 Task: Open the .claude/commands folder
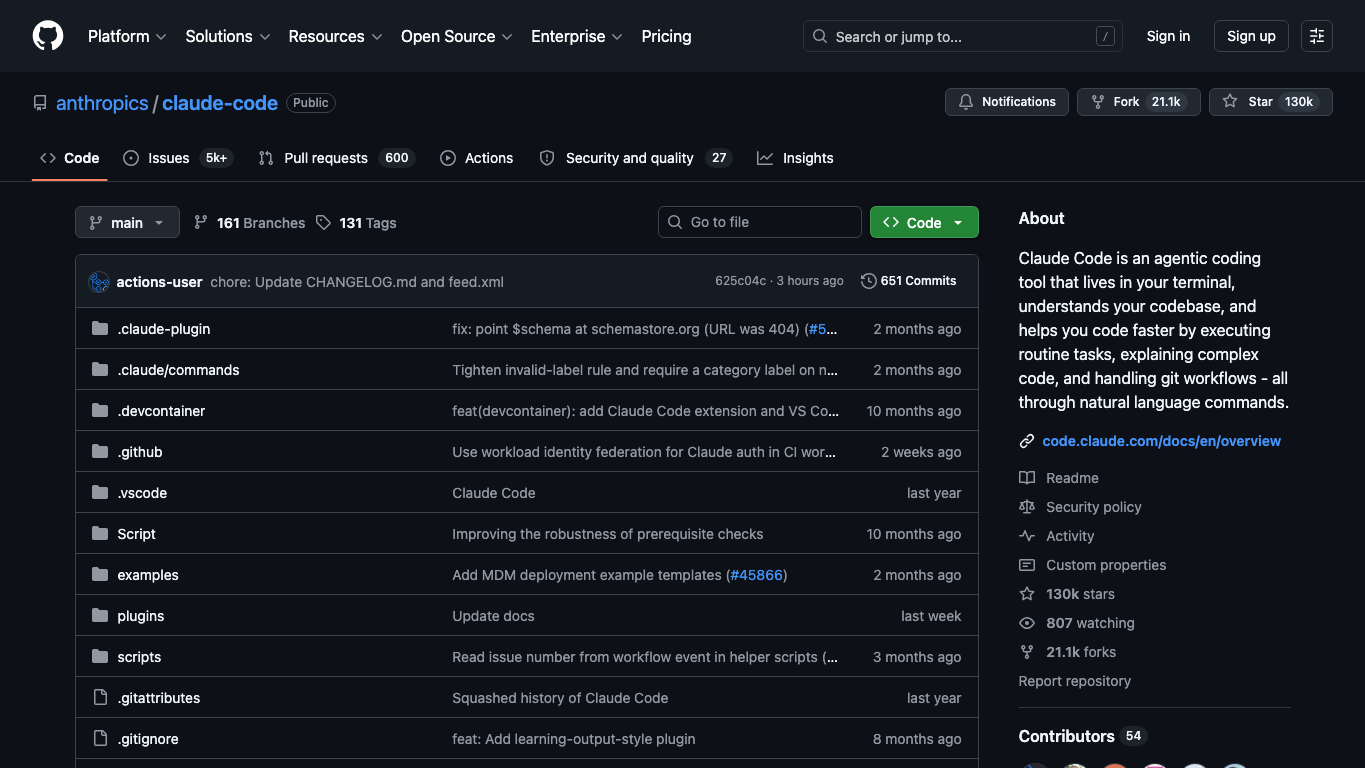[178, 370]
